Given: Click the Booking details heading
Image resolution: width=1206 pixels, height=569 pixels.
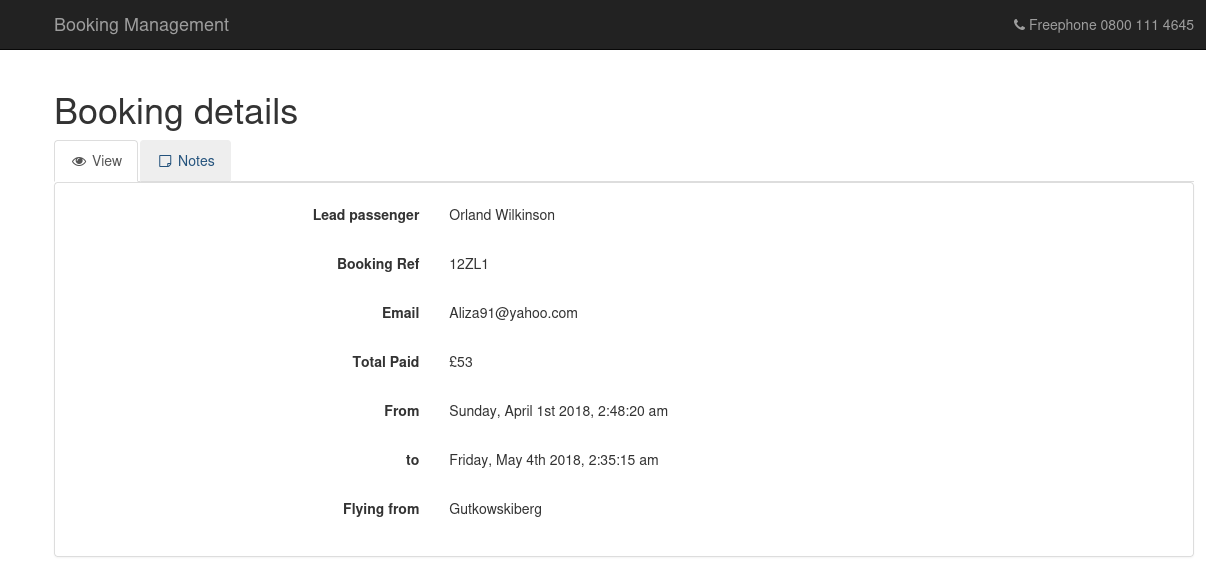Looking at the screenshot, I should tap(176, 111).
